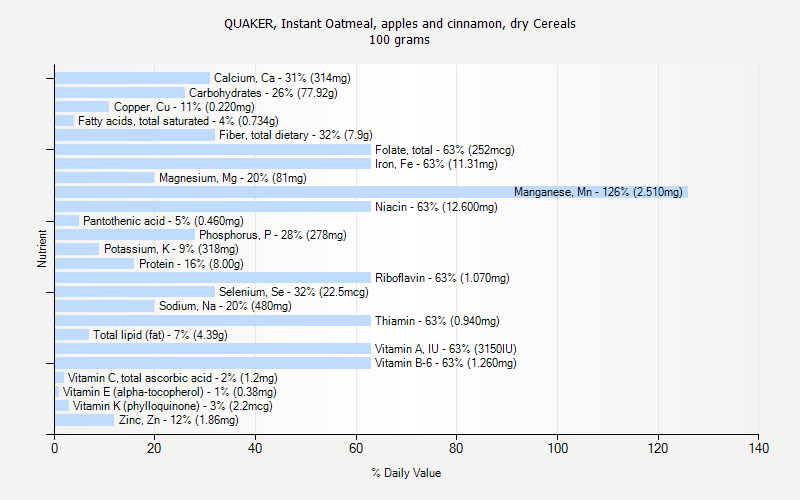Click the 'Thiamin - 63% (0.940mg)' label
800x500 pixels.
pos(437,321)
